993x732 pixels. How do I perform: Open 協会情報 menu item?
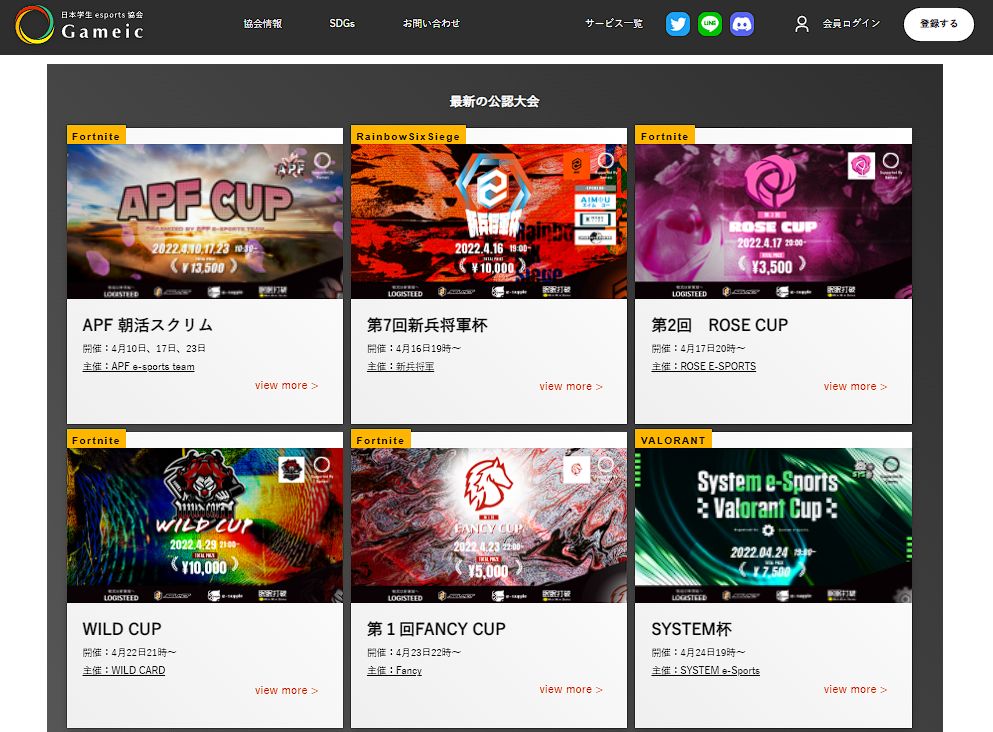click(263, 23)
